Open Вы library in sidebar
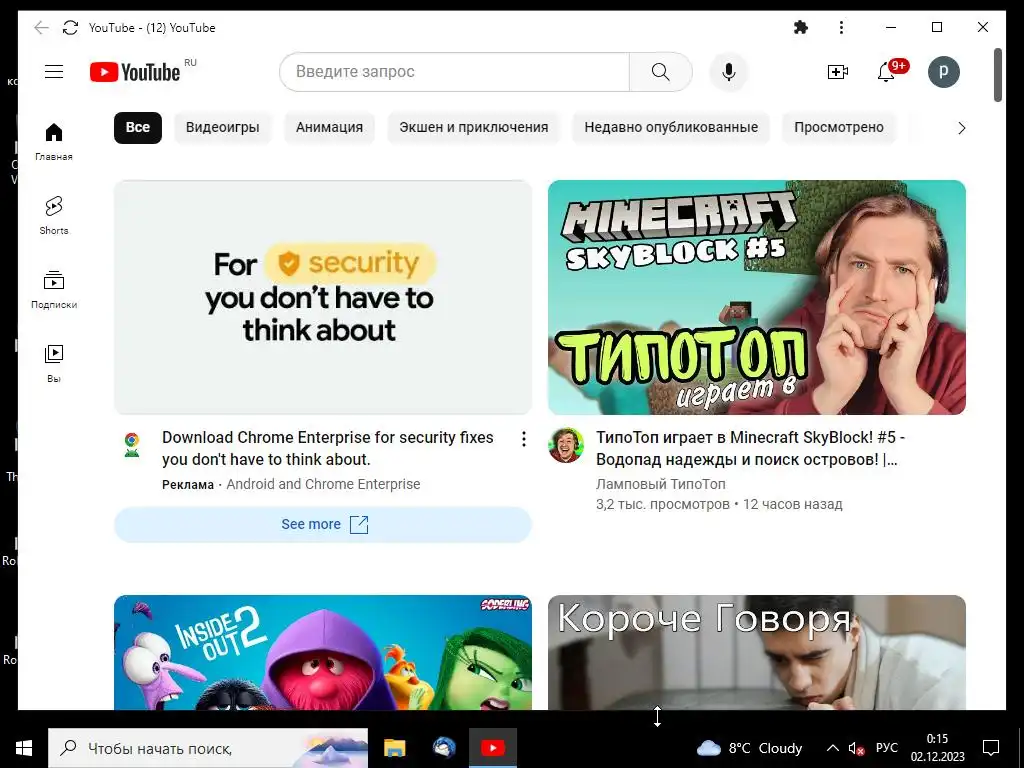 click(x=54, y=363)
